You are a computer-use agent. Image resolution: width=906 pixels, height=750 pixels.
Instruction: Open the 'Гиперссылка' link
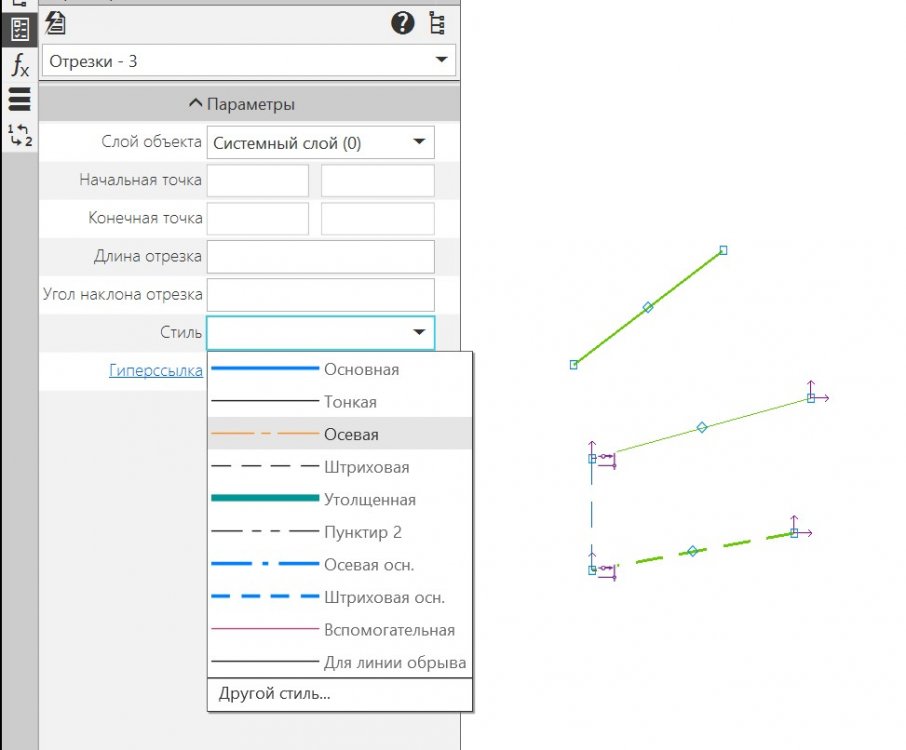coord(156,370)
